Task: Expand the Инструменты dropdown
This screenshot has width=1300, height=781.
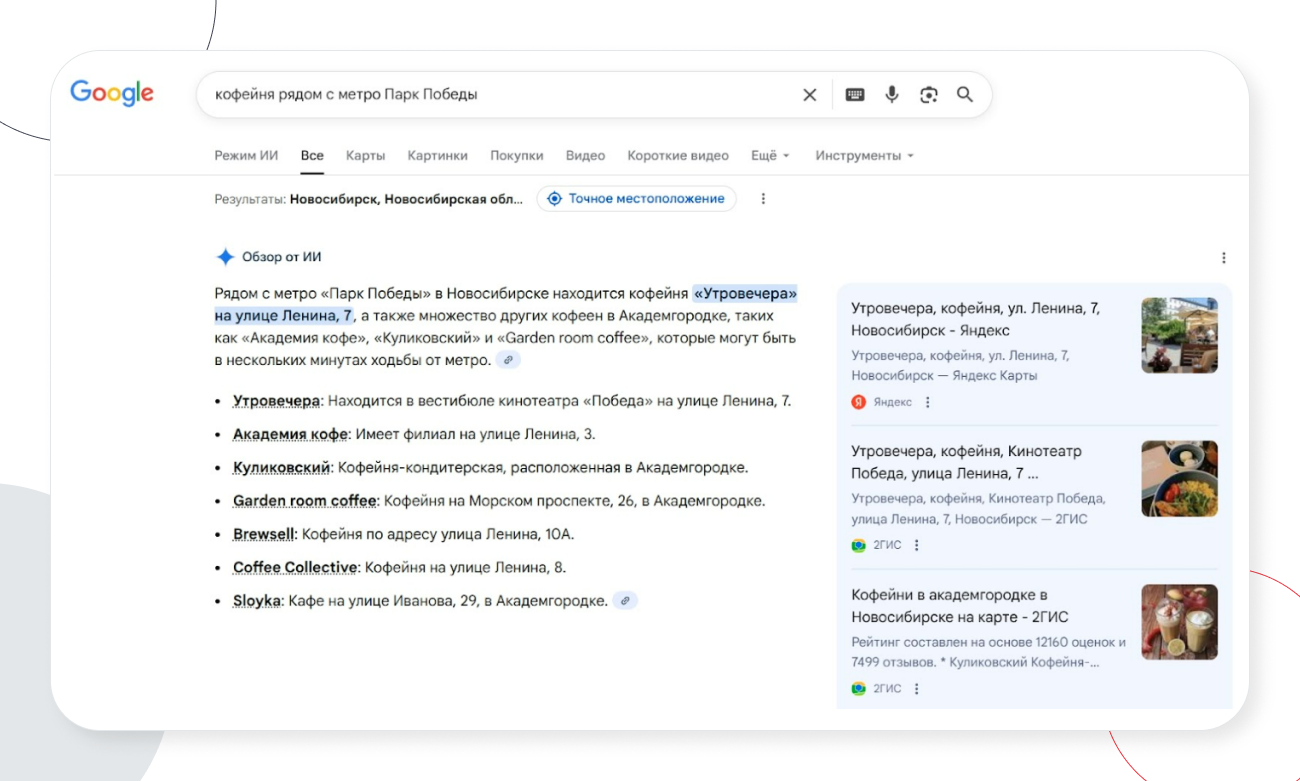Action: tap(864, 156)
